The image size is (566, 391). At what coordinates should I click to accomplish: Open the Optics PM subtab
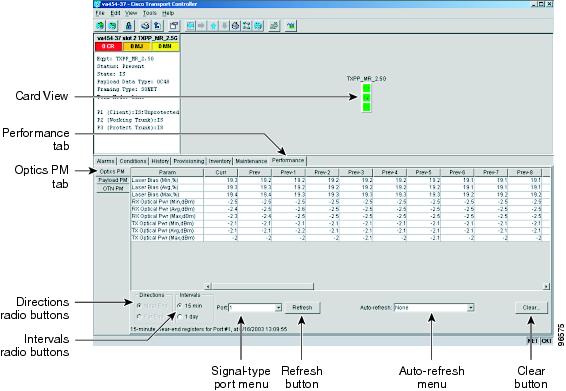click(x=112, y=171)
